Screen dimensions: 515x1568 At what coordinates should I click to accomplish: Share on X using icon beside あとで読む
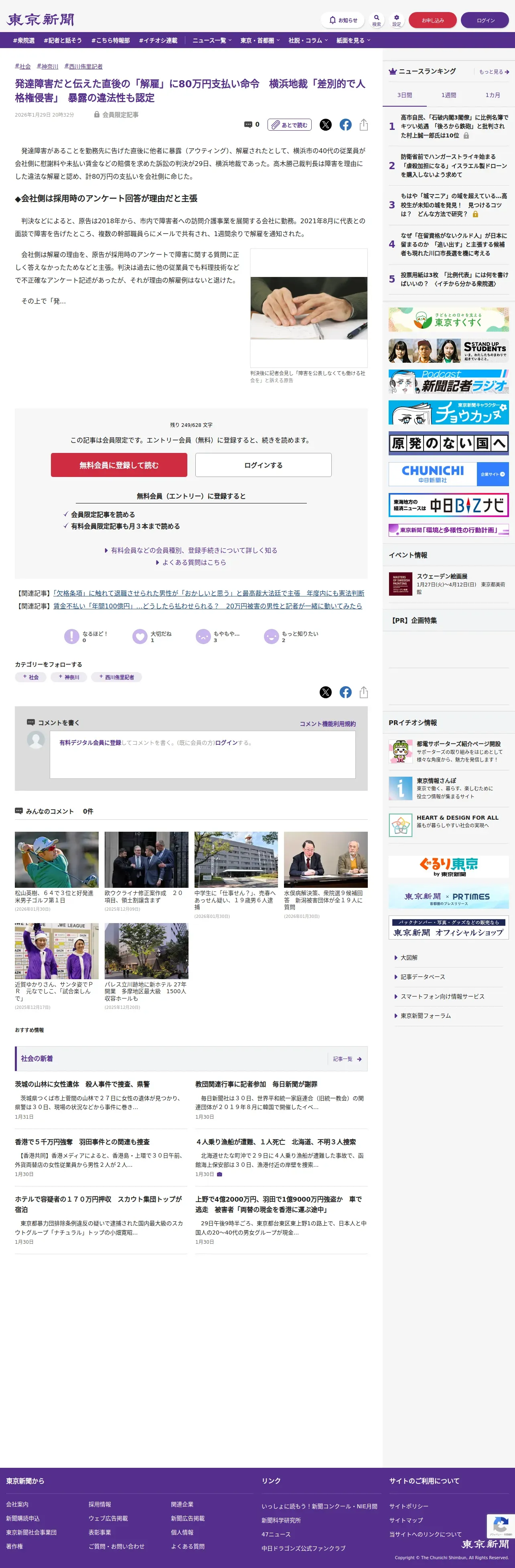pos(326,125)
